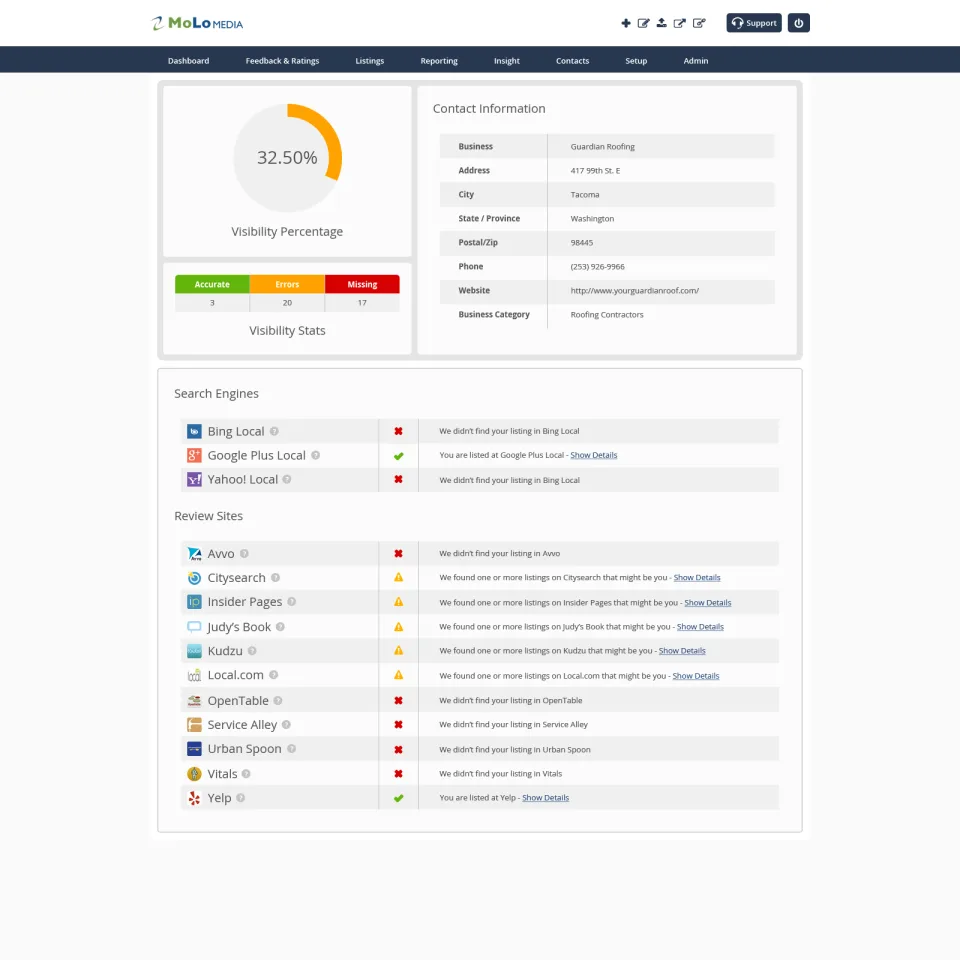Screen dimensions: 960x960
Task: Show Details for Google Plus Local listing
Action: (x=593, y=455)
